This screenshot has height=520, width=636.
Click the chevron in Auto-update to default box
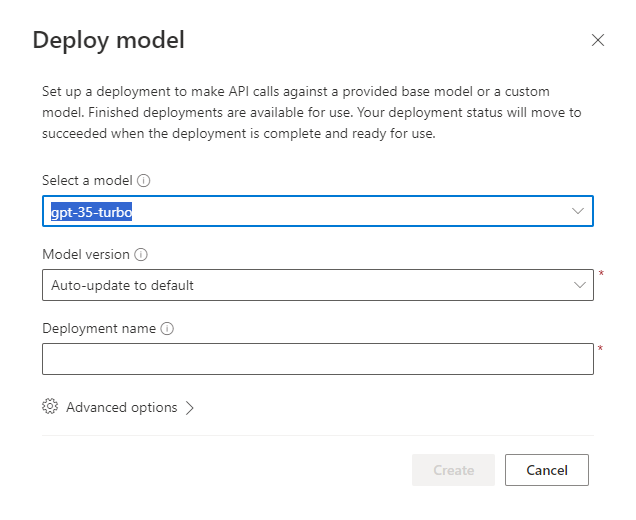point(580,285)
